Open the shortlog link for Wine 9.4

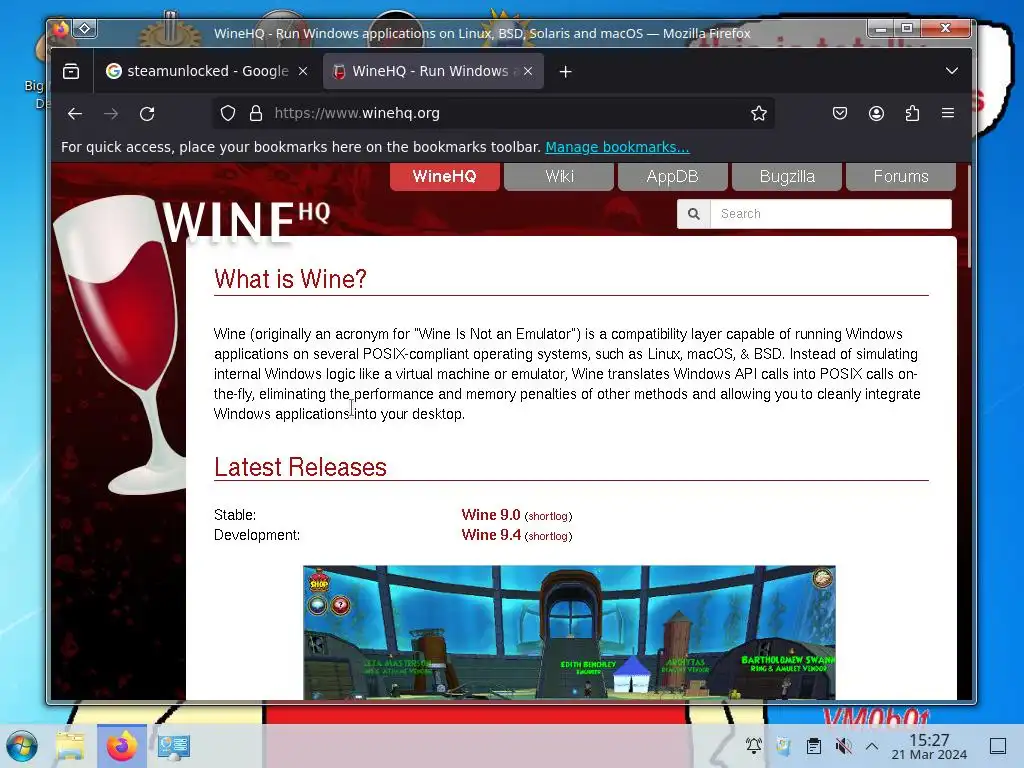click(x=549, y=536)
